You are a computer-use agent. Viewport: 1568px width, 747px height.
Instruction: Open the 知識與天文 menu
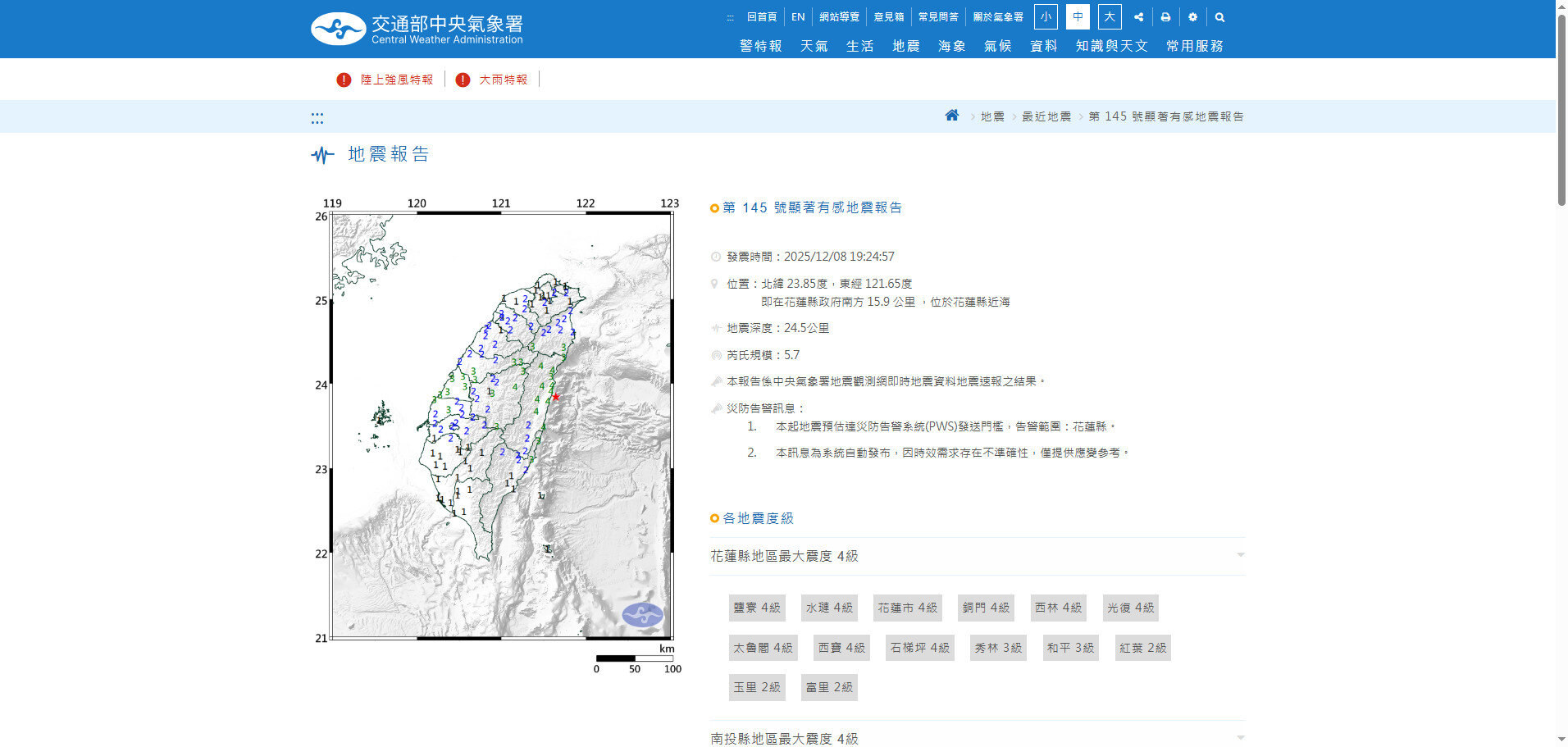point(1111,46)
